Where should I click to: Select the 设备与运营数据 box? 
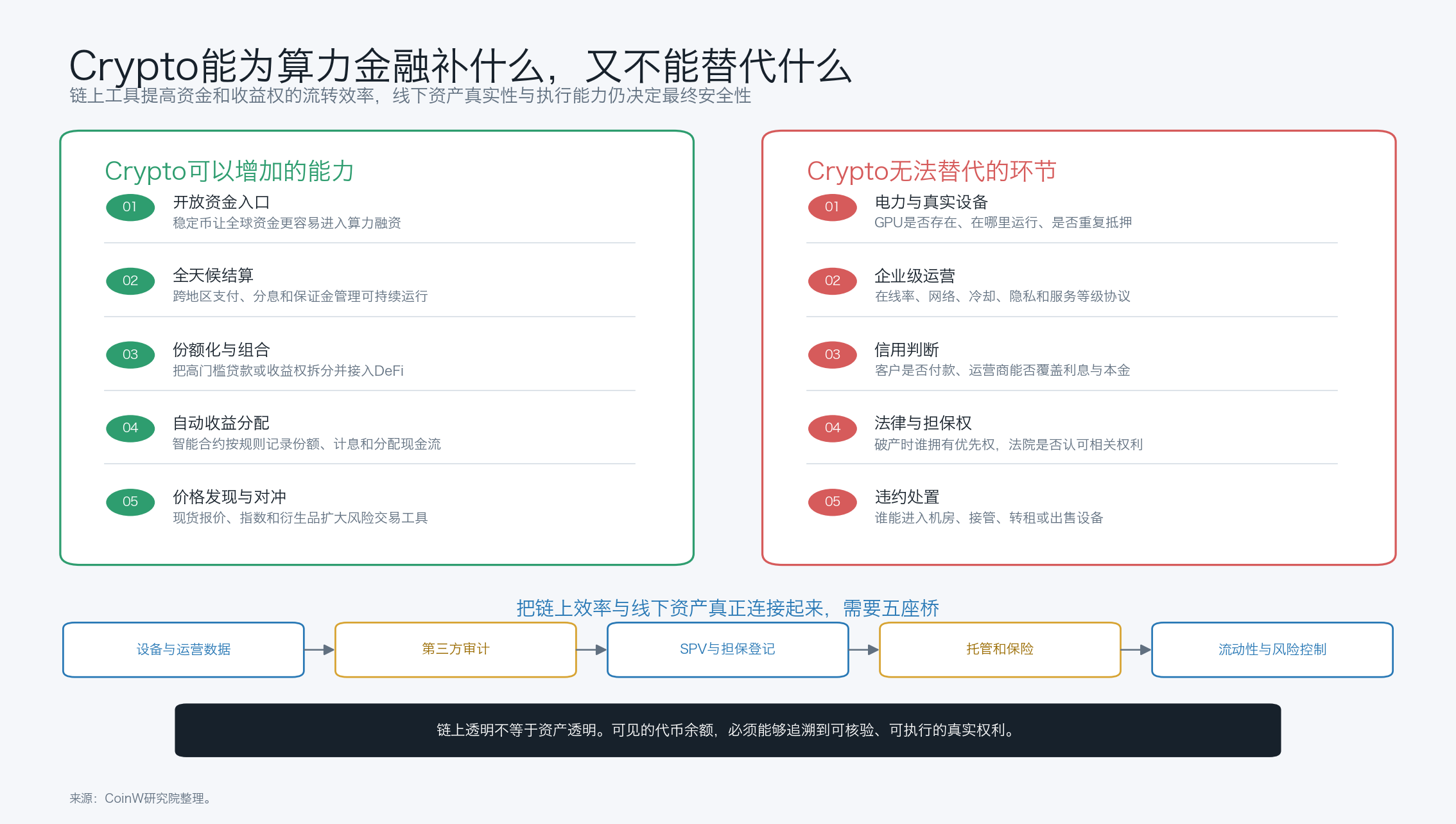point(184,649)
